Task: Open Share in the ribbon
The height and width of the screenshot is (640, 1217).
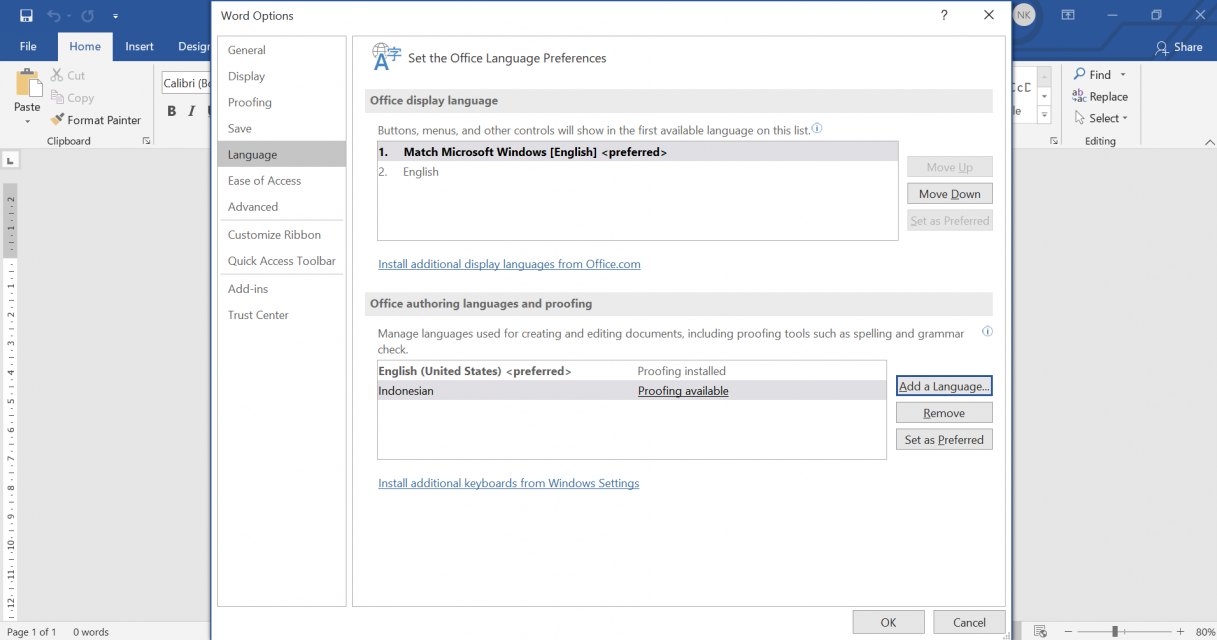Action: pos(1178,47)
